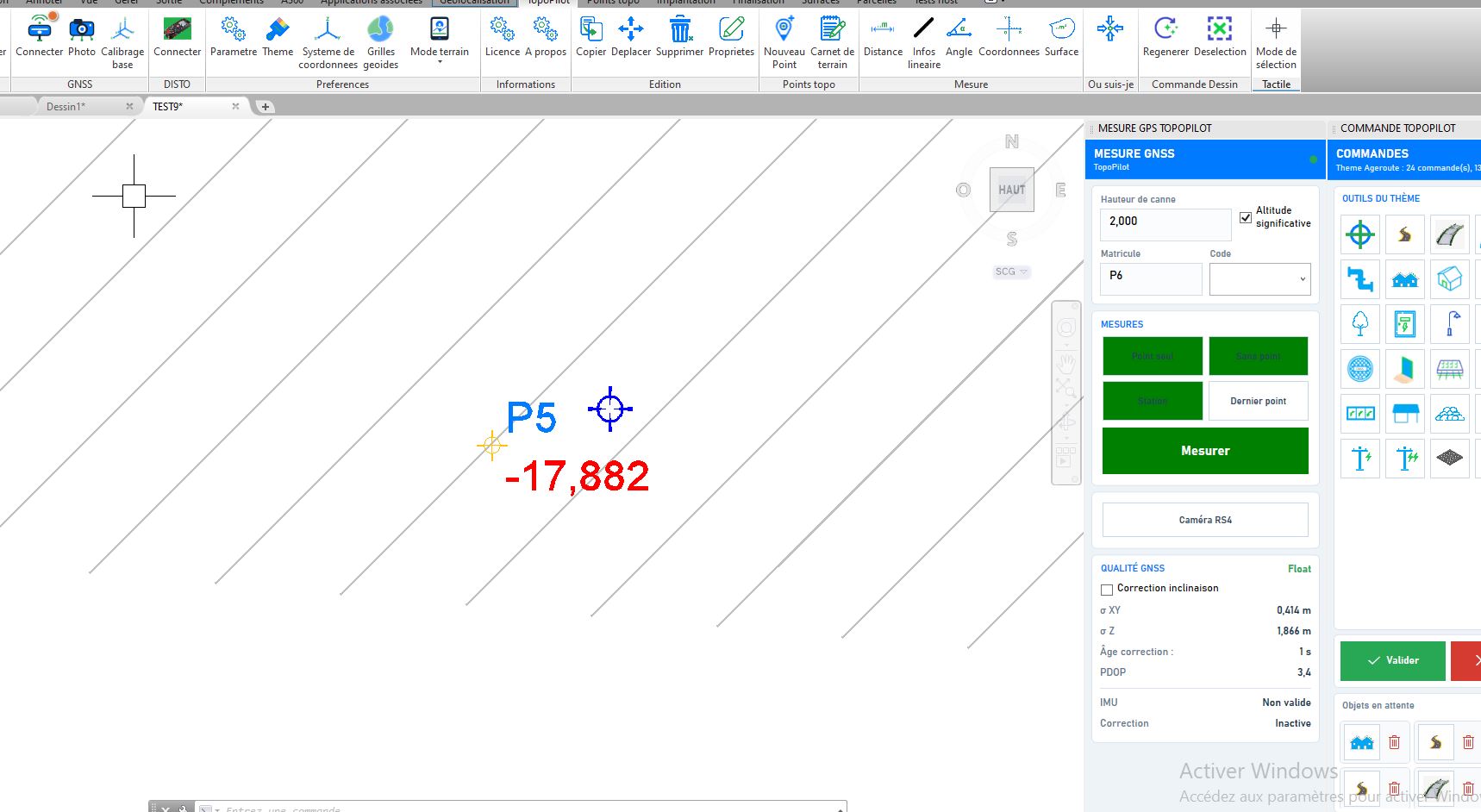Select the dark square grate tool

click(x=1450, y=459)
